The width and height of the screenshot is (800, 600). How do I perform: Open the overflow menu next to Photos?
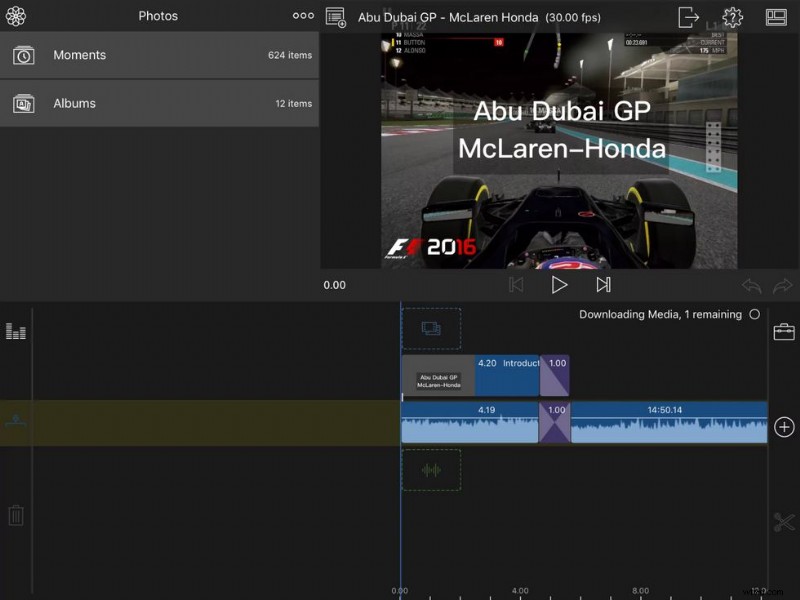pyautogui.click(x=303, y=16)
